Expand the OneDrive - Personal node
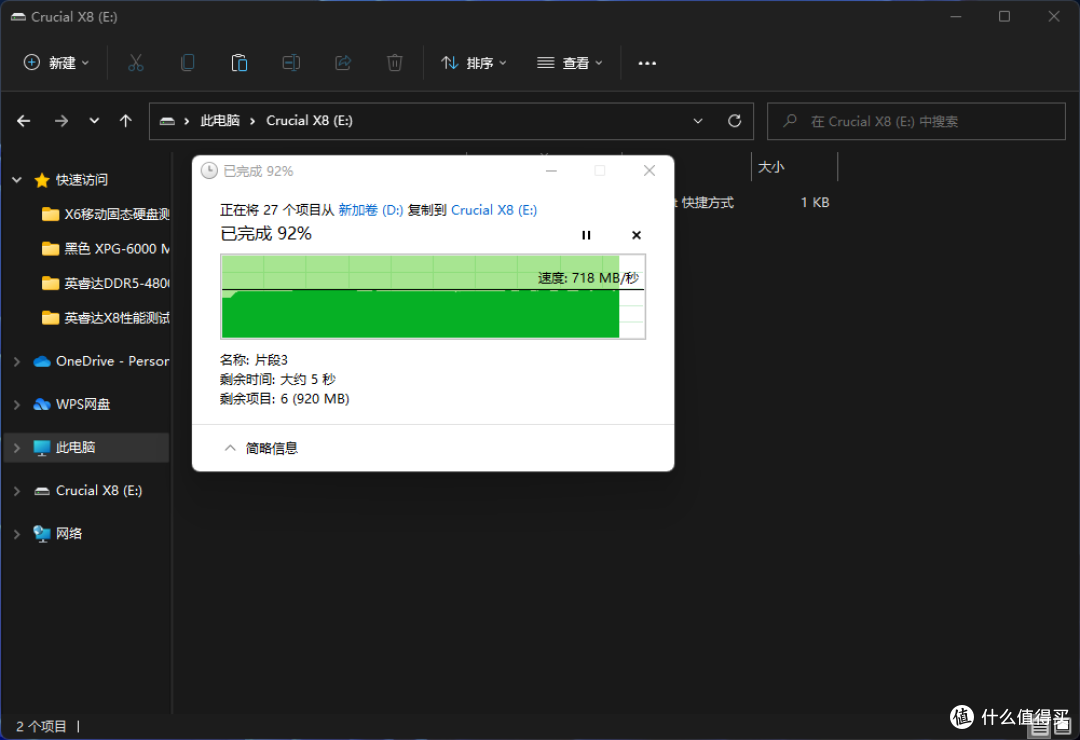This screenshot has height=740, width=1080. click(x=17, y=361)
